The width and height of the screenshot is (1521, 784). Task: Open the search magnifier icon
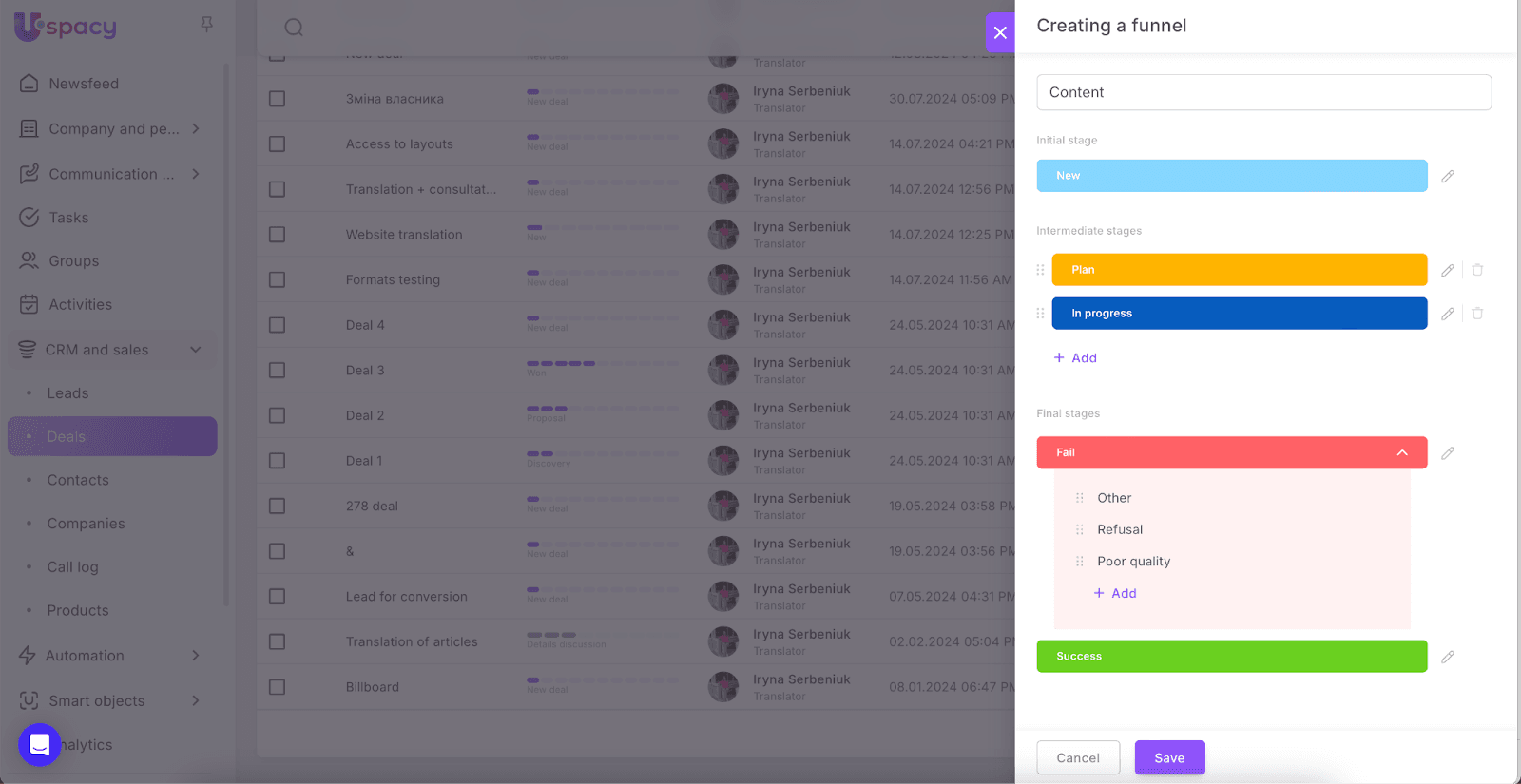point(294,28)
